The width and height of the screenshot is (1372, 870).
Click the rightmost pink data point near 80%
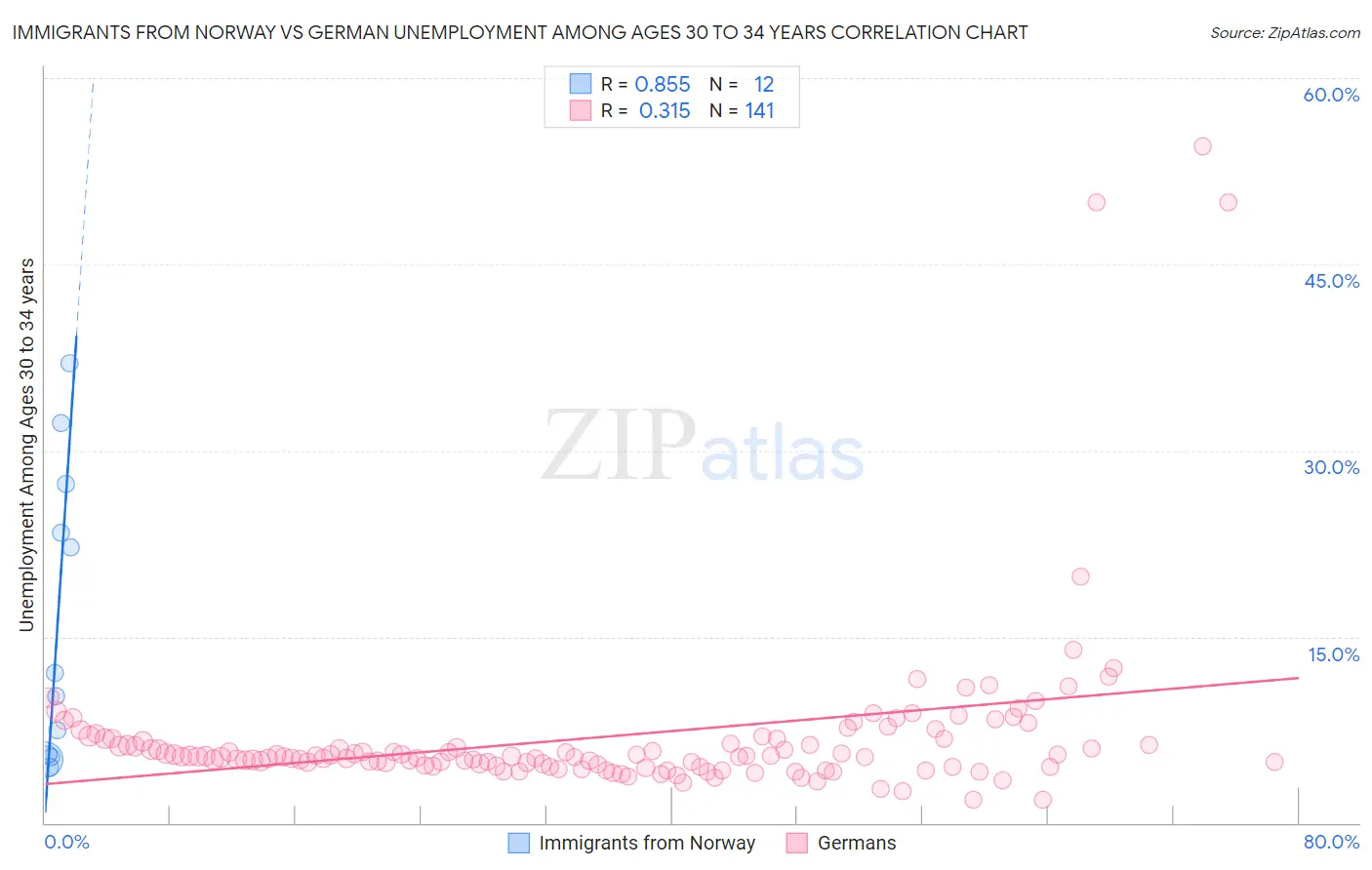coord(1273,762)
